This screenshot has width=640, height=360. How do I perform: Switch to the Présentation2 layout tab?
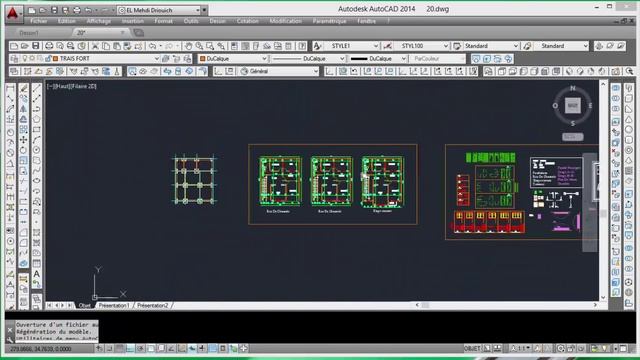pyautogui.click(x=153, y=305)
